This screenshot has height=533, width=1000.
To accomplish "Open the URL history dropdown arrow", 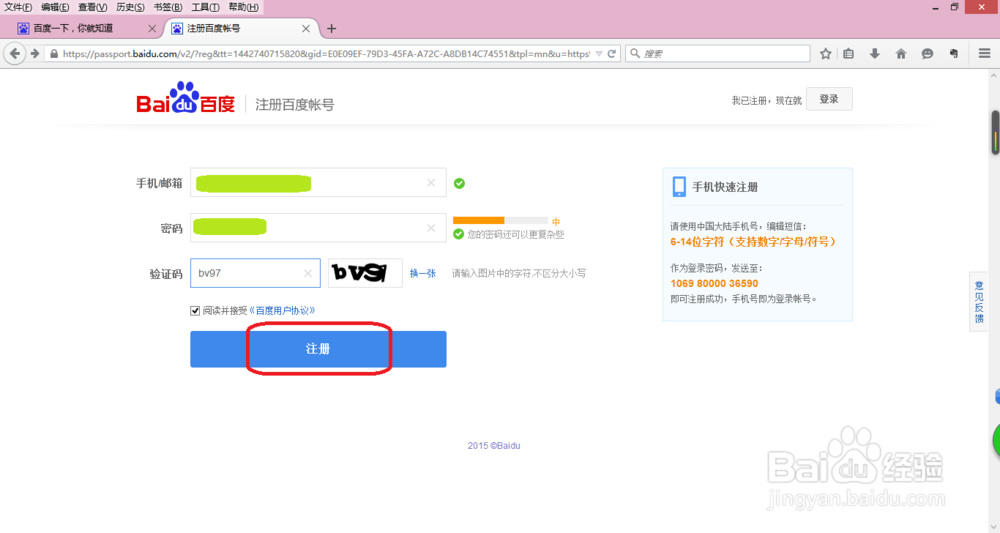I will point(599,54).
